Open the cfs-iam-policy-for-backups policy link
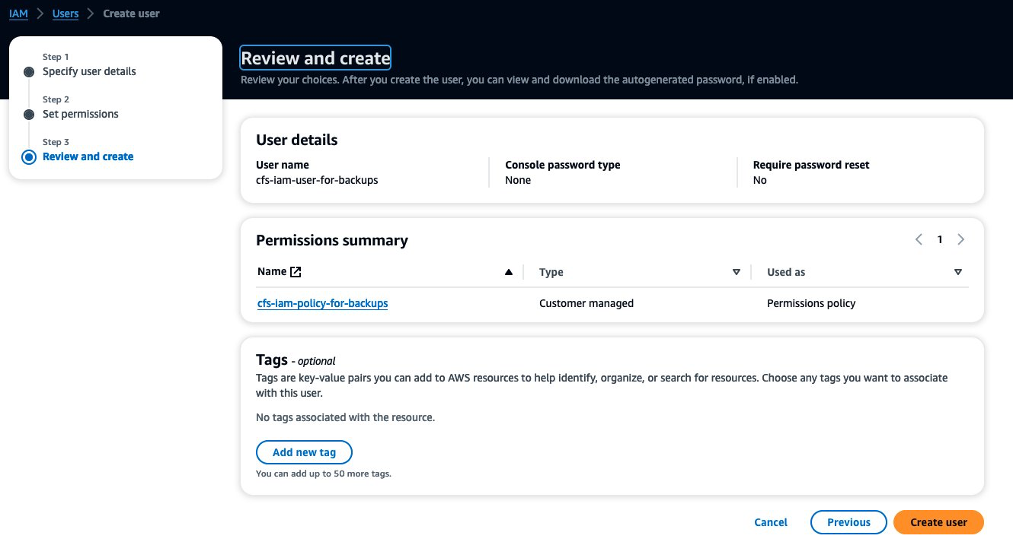 [322, 303]
